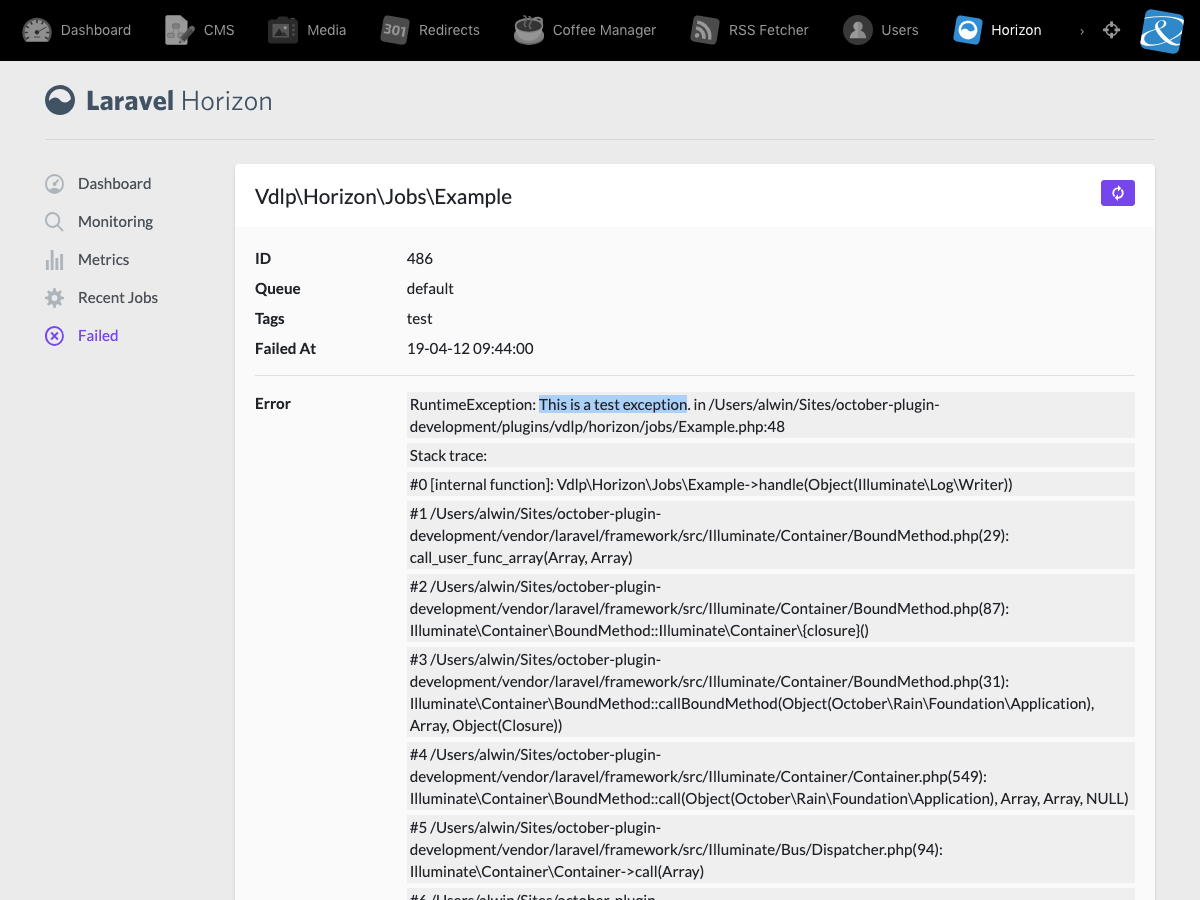
Task: Click stack trace line #5 Dispatcher.php(94)
Action: (x=770, y=849)
